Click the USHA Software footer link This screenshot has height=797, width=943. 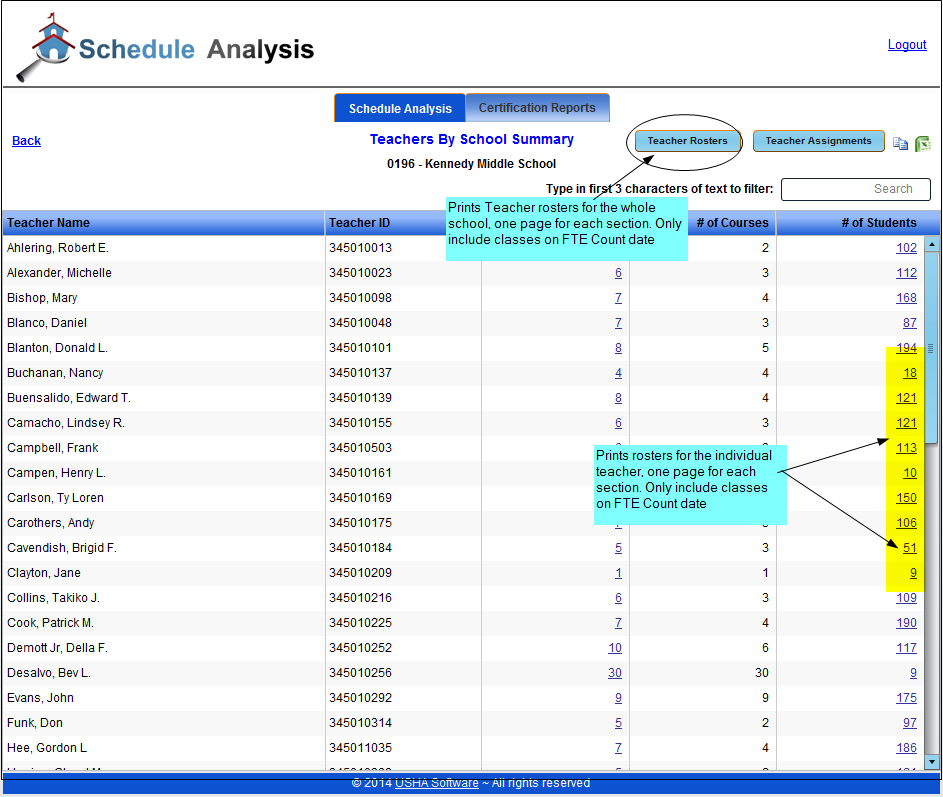pyautogui.click(x=437, y=783)
